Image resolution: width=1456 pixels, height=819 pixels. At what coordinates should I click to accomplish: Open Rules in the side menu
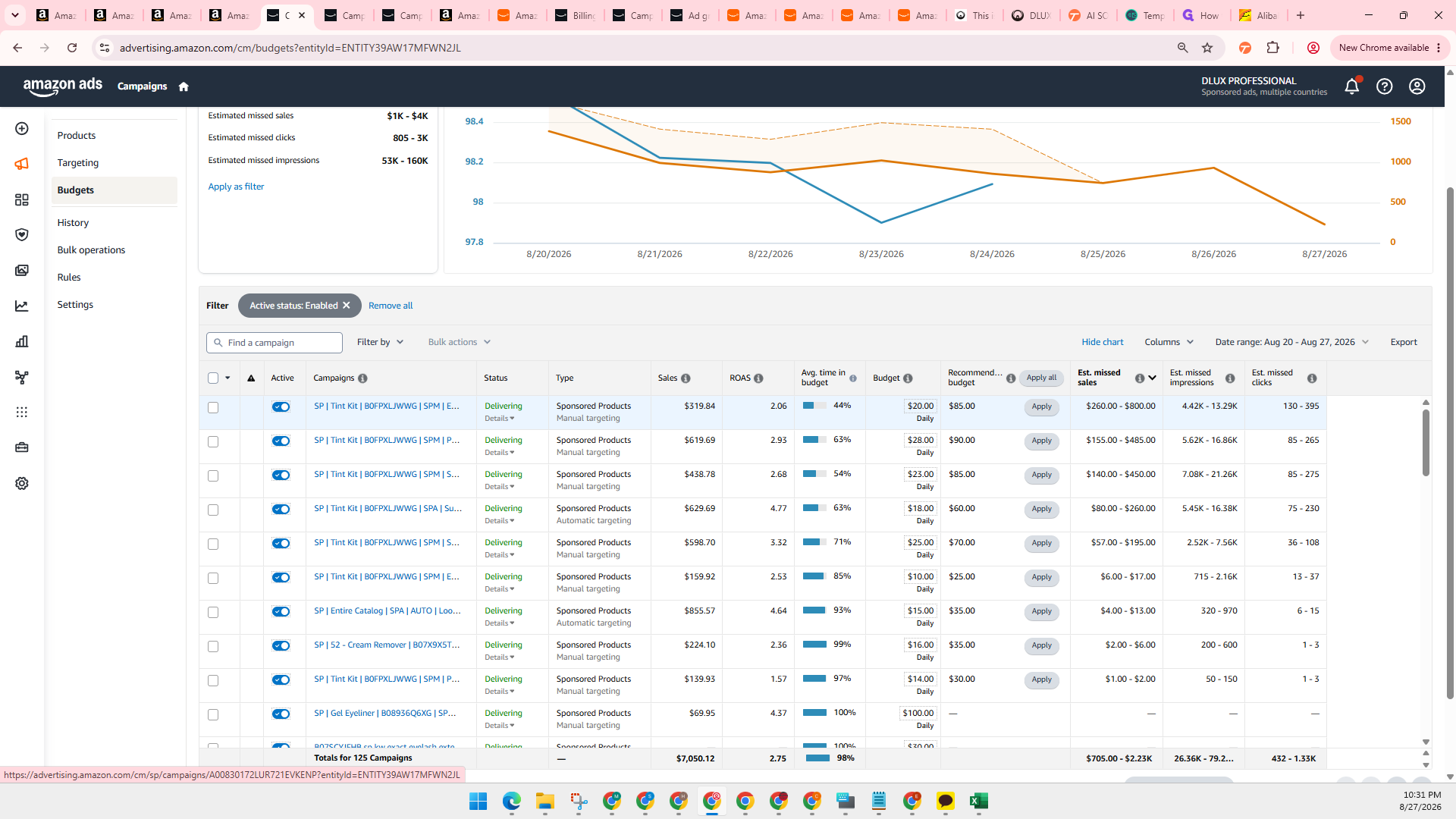69,278
